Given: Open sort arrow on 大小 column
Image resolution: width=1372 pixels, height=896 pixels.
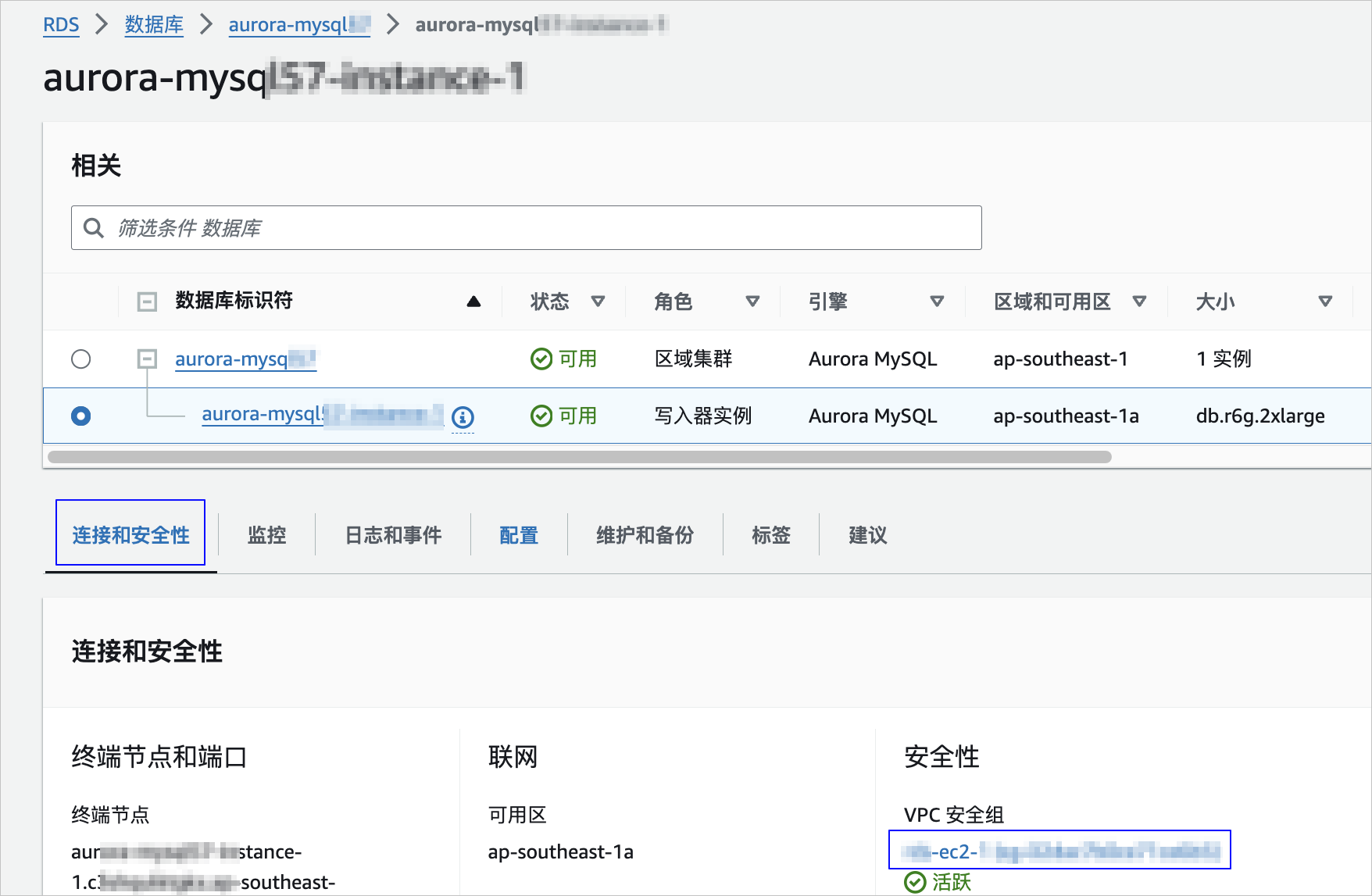Looking at the screenshot, I should [1325, 302].
